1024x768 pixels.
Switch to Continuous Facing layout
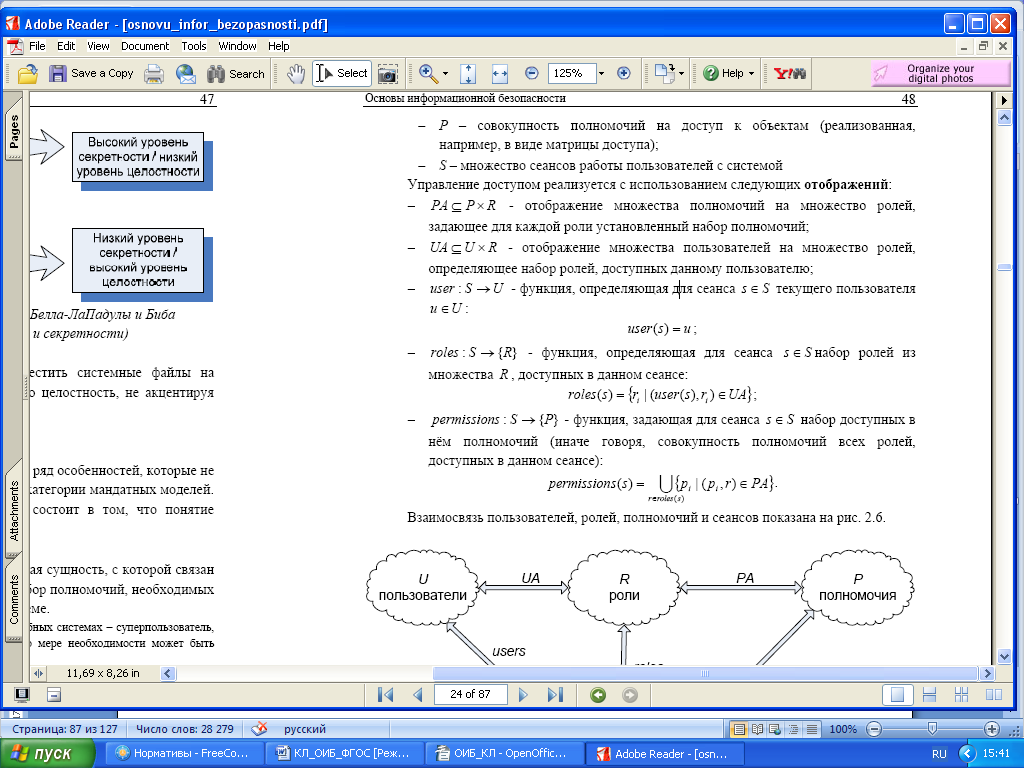(x=961, y=695)
